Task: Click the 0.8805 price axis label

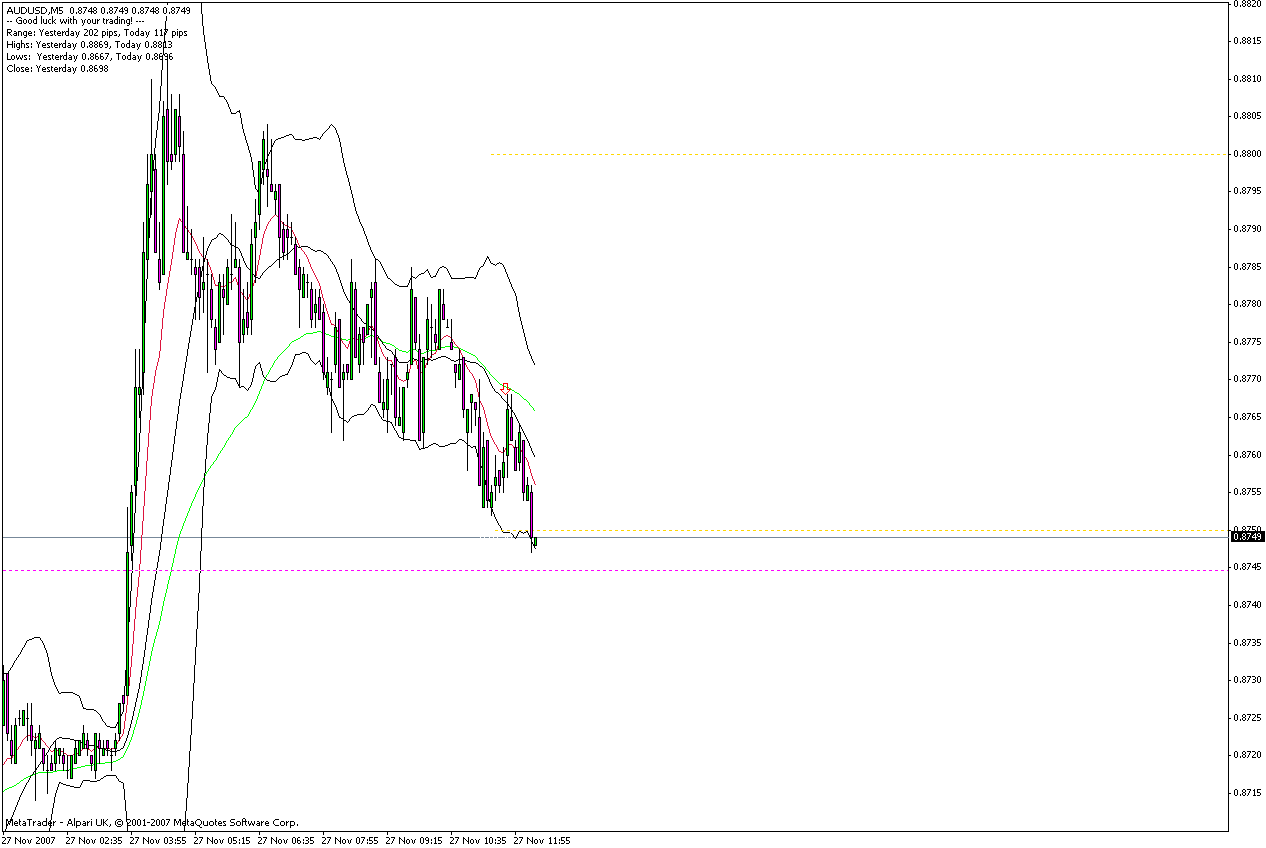Action: pyautogui.click(x=1247, y=116)
